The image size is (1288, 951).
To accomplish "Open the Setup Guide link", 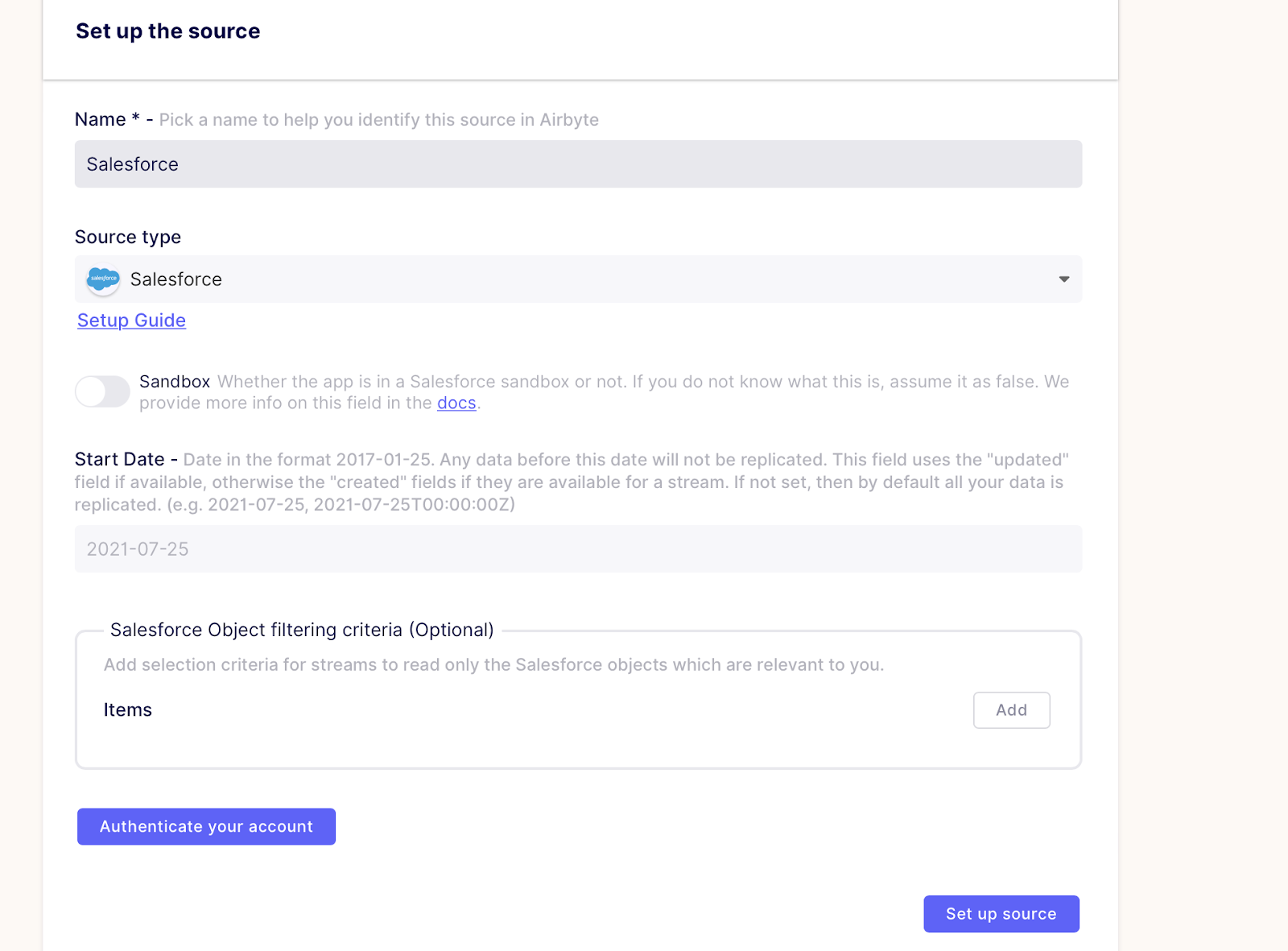I will click(131, 320).
